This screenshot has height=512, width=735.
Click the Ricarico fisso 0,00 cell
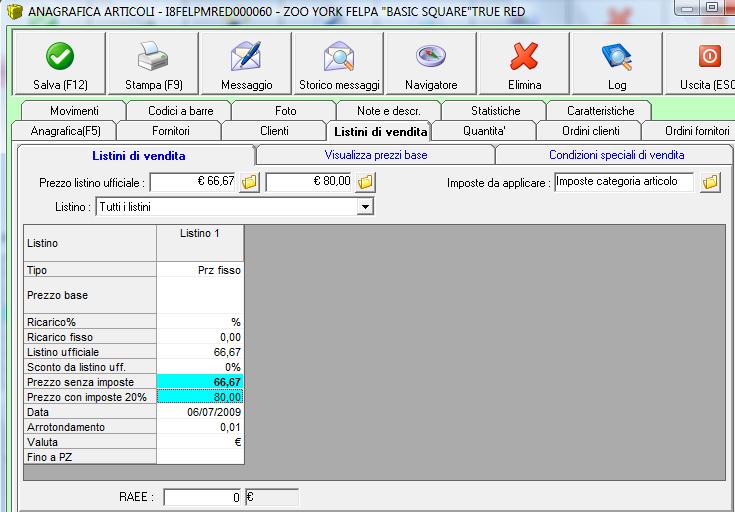(200, 337)
